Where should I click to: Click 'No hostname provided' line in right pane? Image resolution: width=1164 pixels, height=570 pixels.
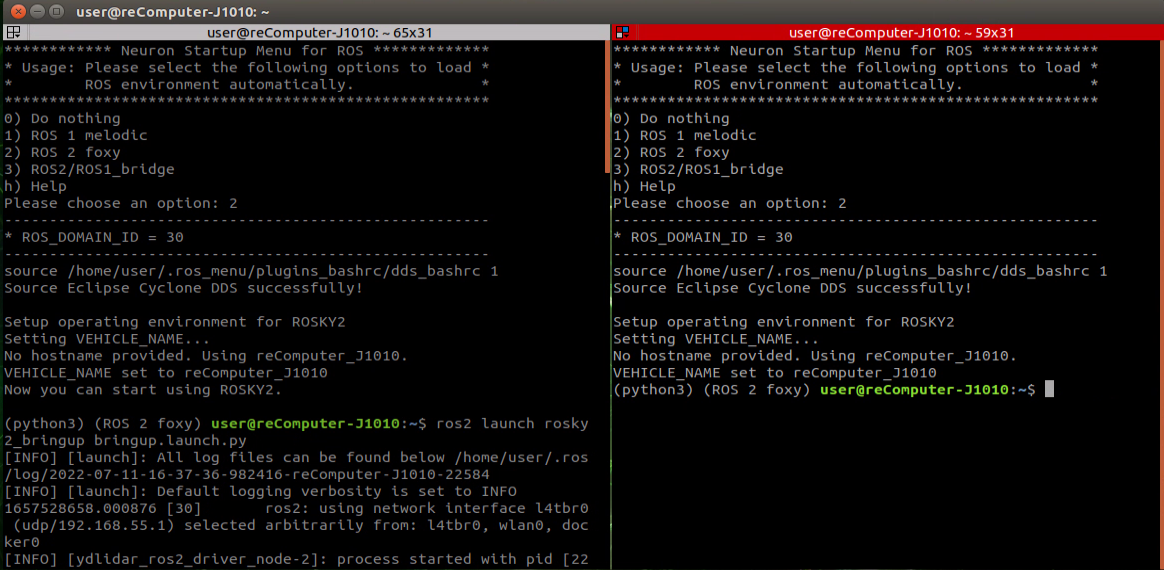pyautogui.click(x=815, y=356)
